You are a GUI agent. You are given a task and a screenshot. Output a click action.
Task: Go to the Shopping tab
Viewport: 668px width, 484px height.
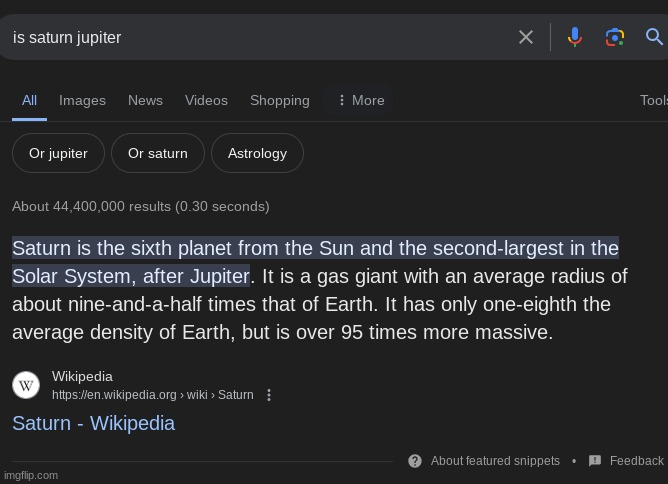point(279,100)
